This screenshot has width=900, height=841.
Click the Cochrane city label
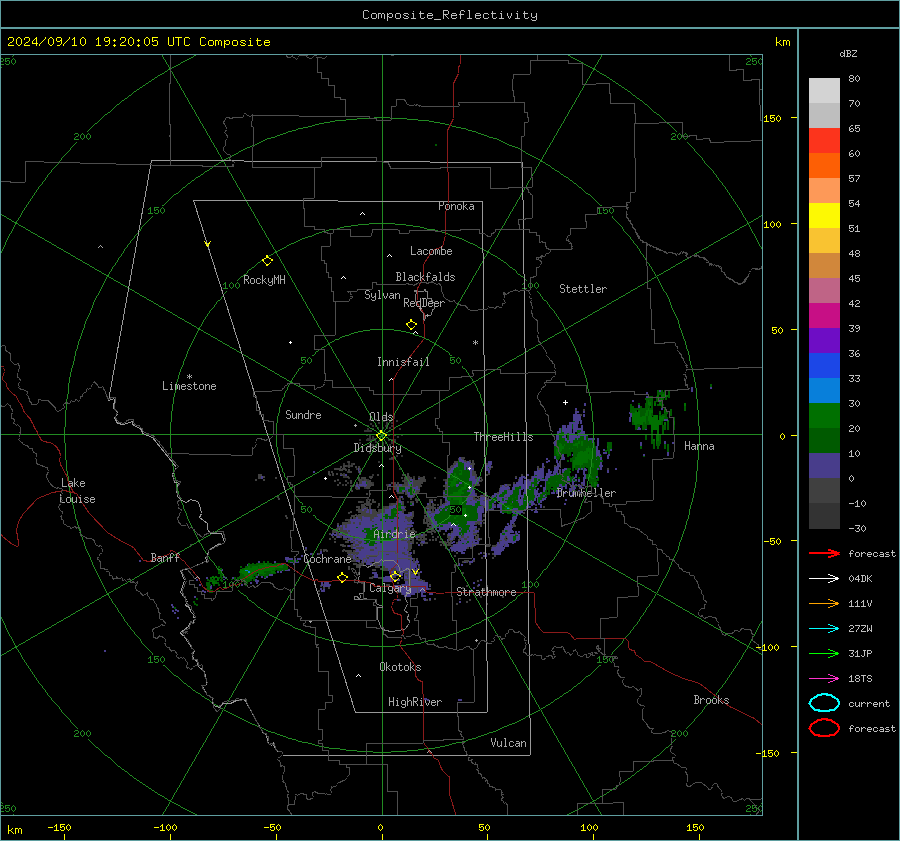pyautogui.click(x=327, y=559)
